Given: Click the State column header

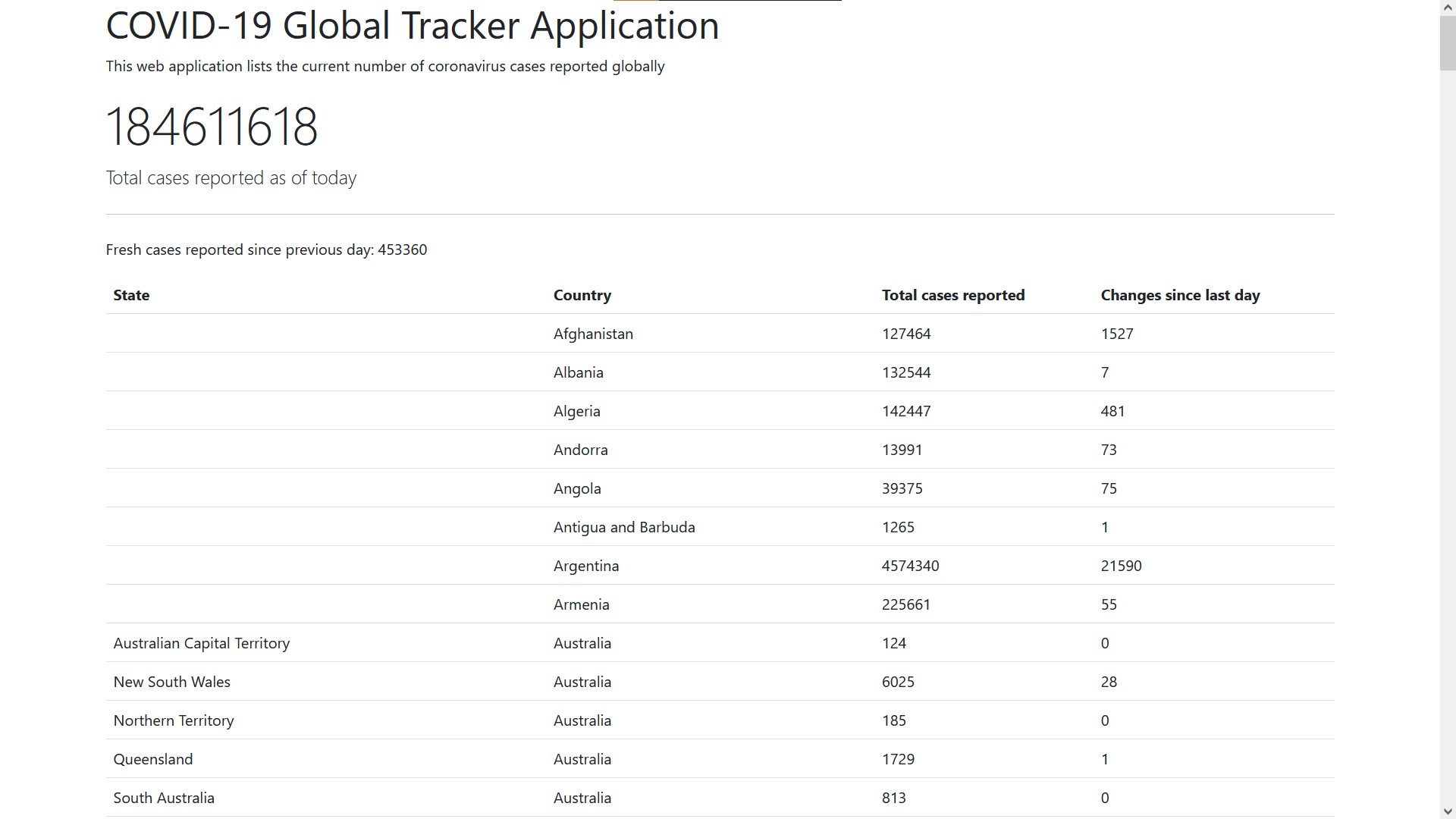Looking at the screenshot, I should point(131,295).
